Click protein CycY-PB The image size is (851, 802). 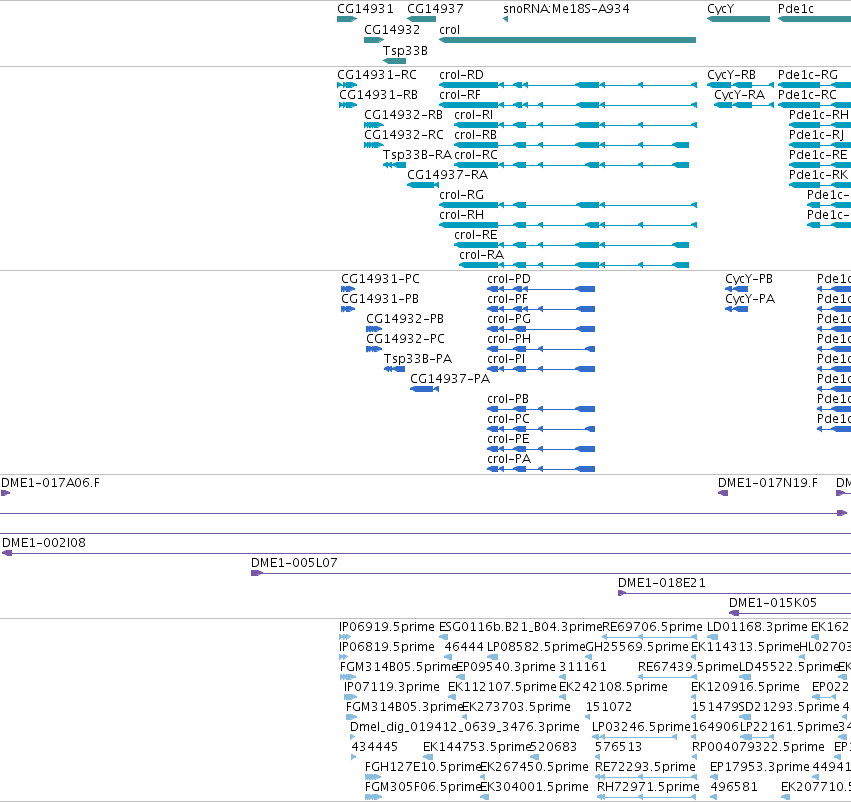[736, 289]
